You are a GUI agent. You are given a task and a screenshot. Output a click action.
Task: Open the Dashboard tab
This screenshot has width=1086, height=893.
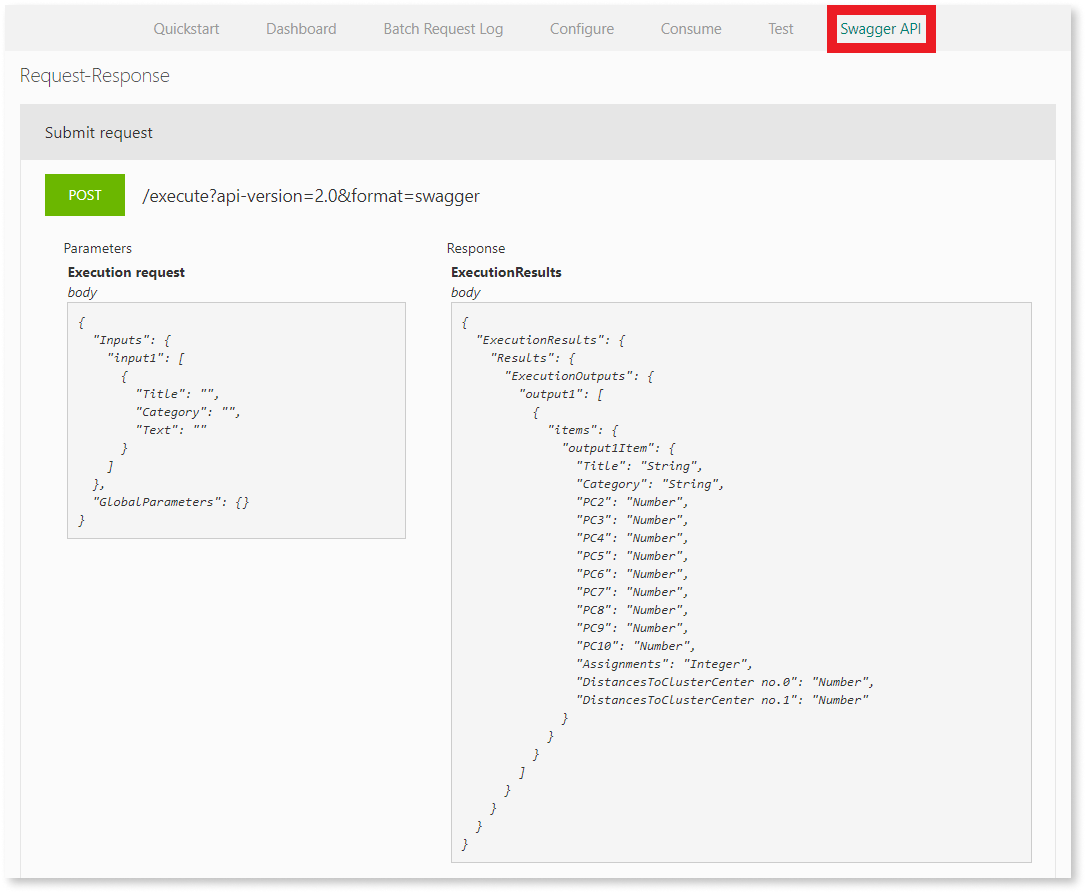[301, 28]
